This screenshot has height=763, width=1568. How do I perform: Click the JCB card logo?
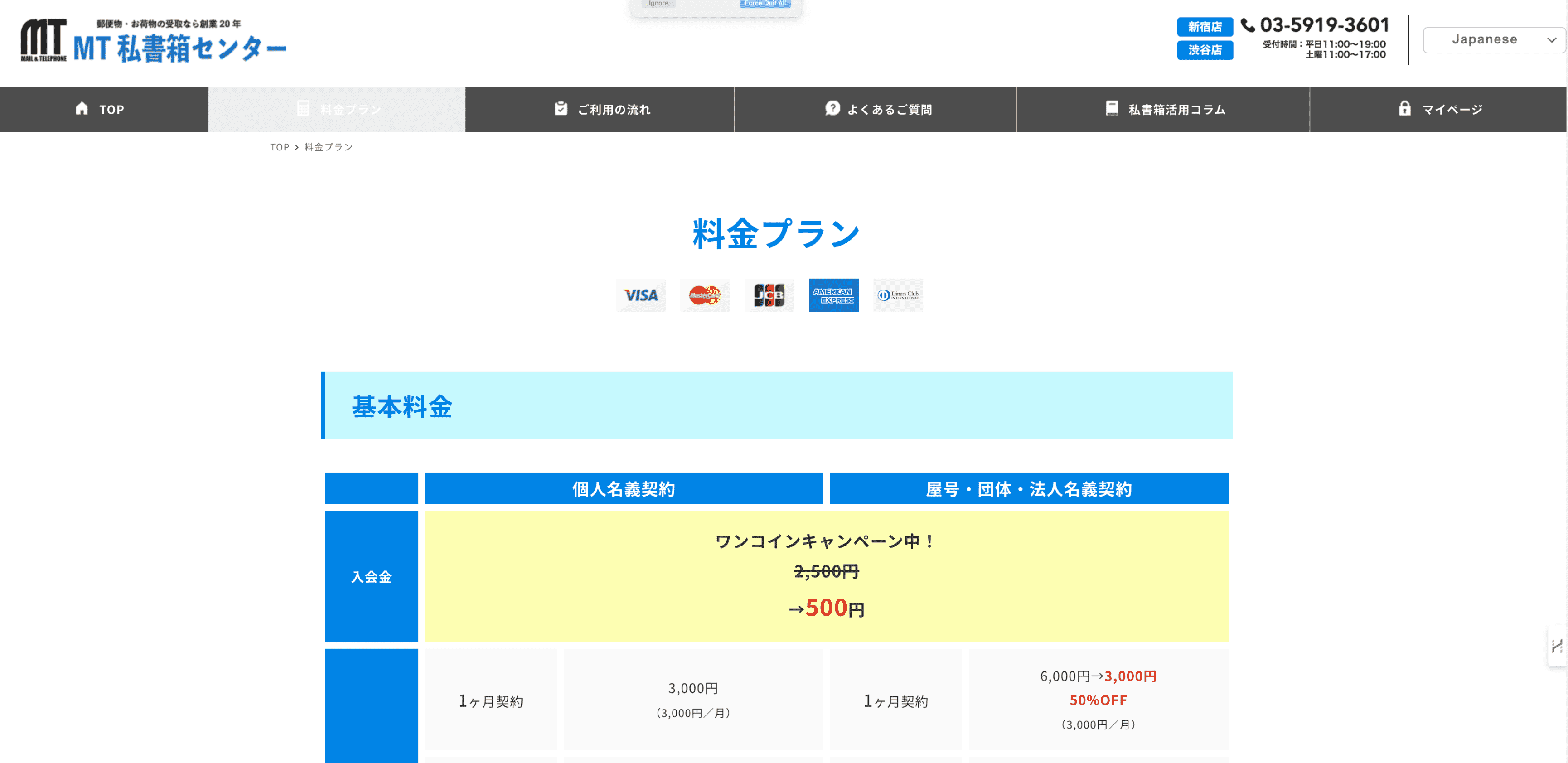769,295
